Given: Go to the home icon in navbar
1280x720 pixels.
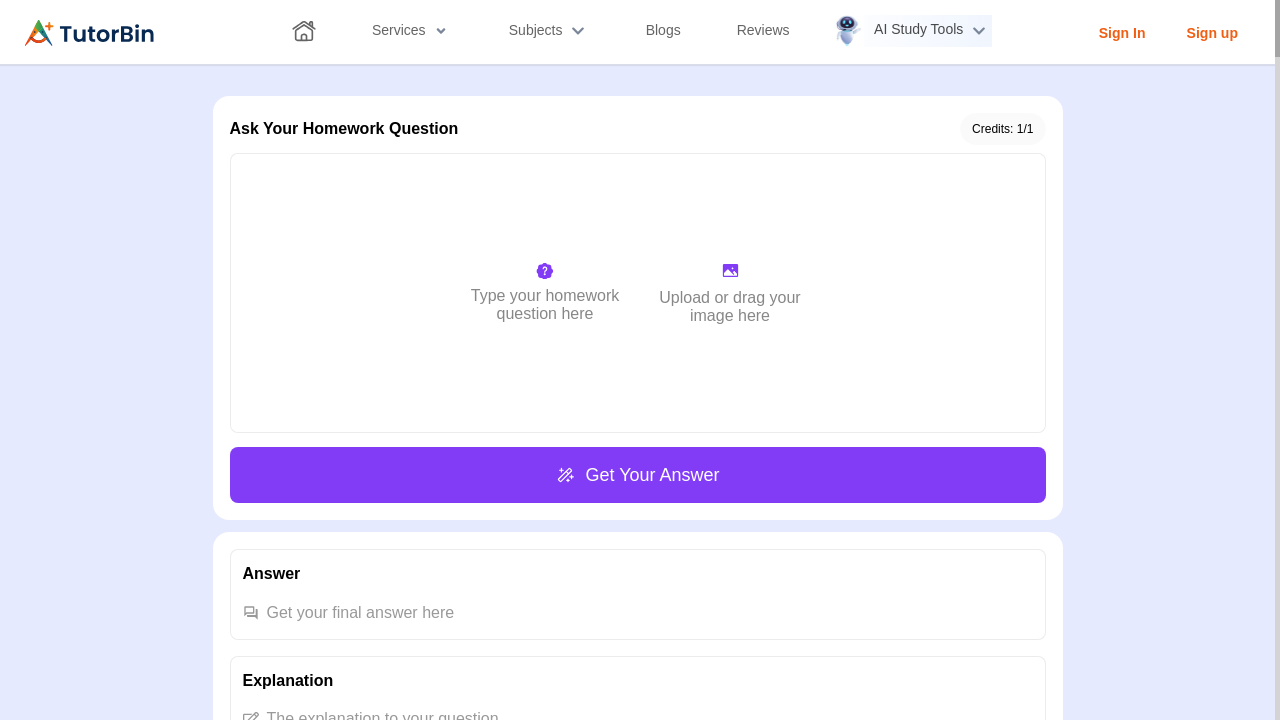Looking at the screenshot, I should pos(304,31).
